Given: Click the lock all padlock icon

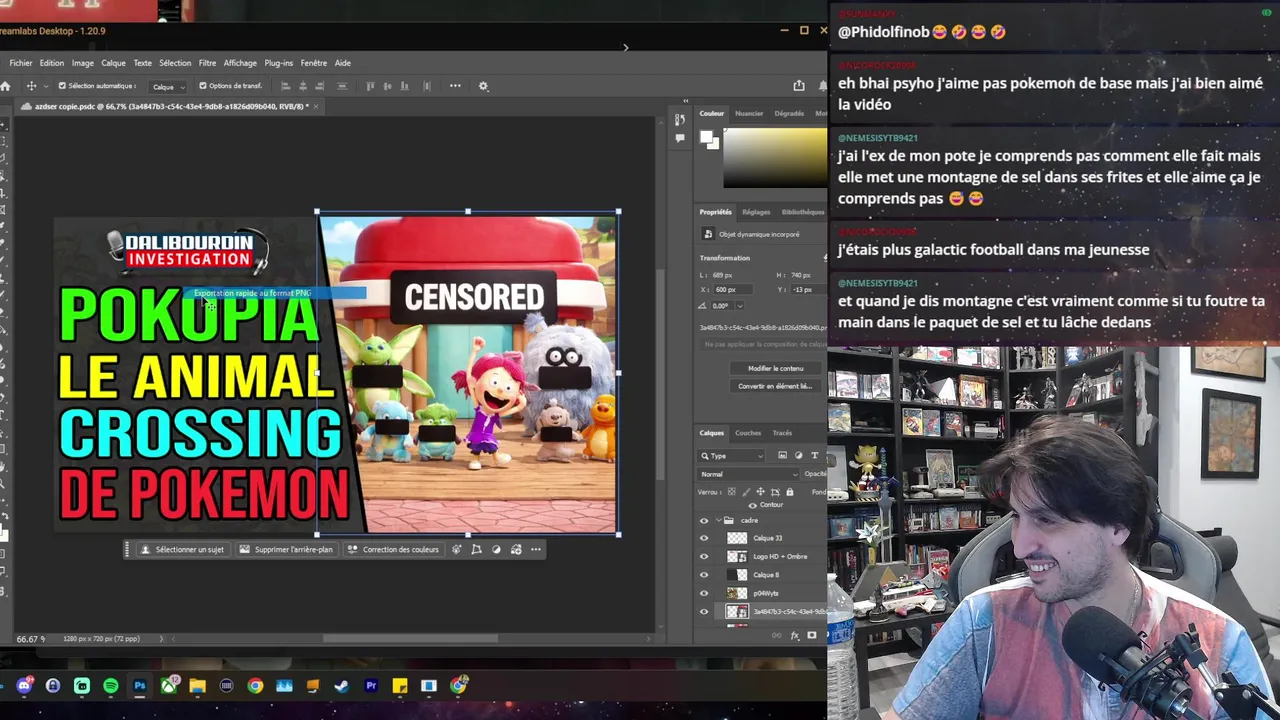Looking at the screenshot, I should pos(790,492).
